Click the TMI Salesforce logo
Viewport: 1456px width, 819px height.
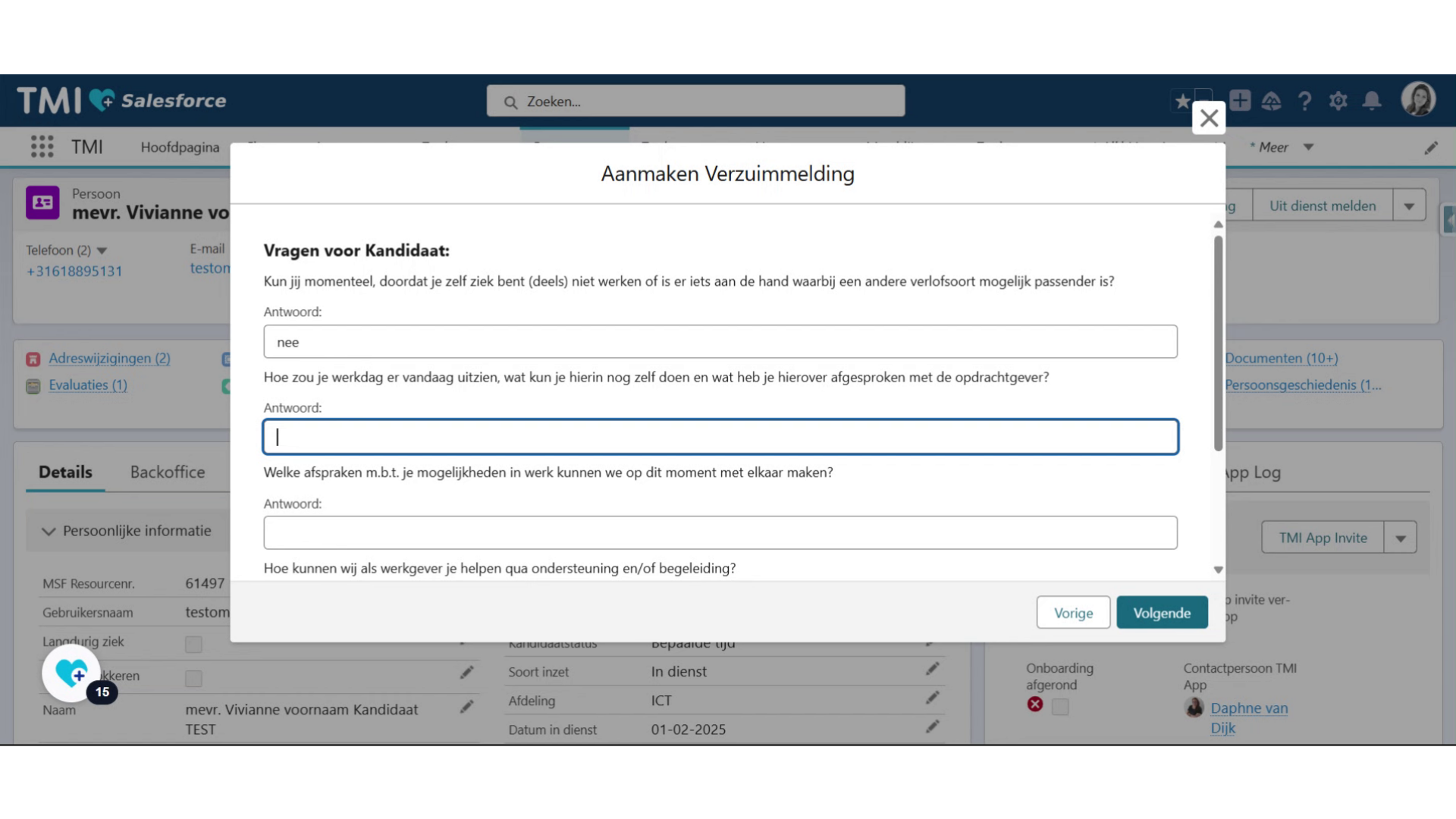click(121, 100)
